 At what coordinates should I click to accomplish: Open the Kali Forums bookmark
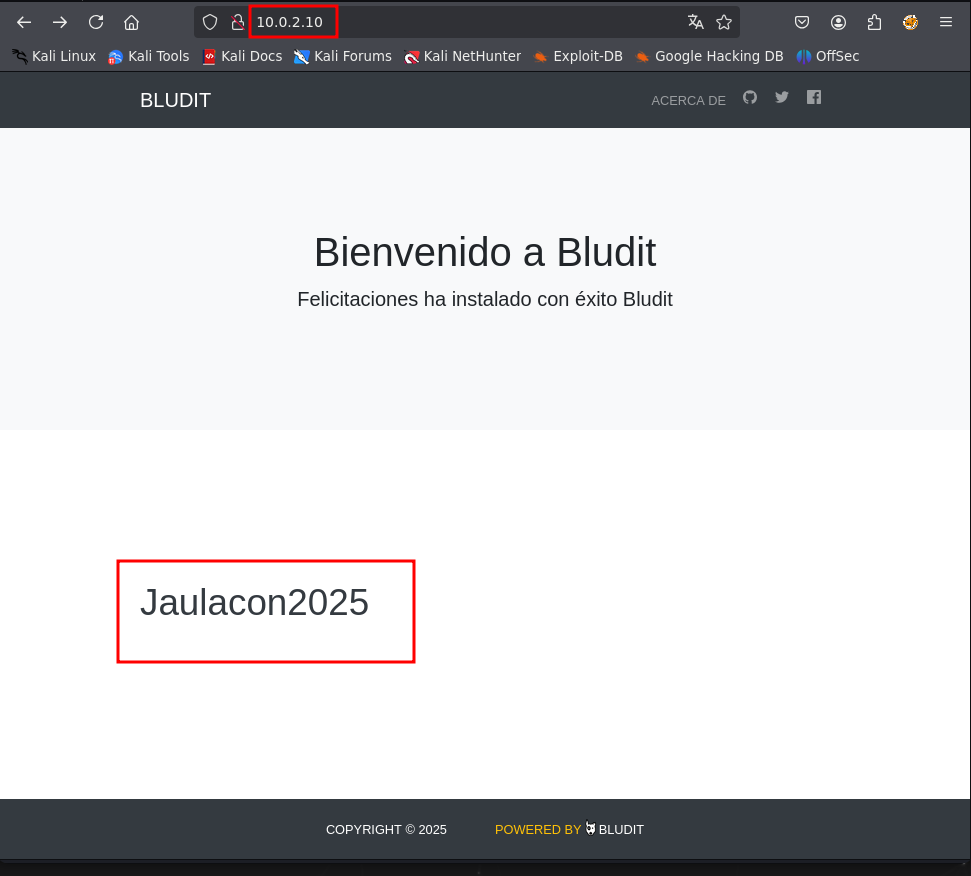point(343,56)
